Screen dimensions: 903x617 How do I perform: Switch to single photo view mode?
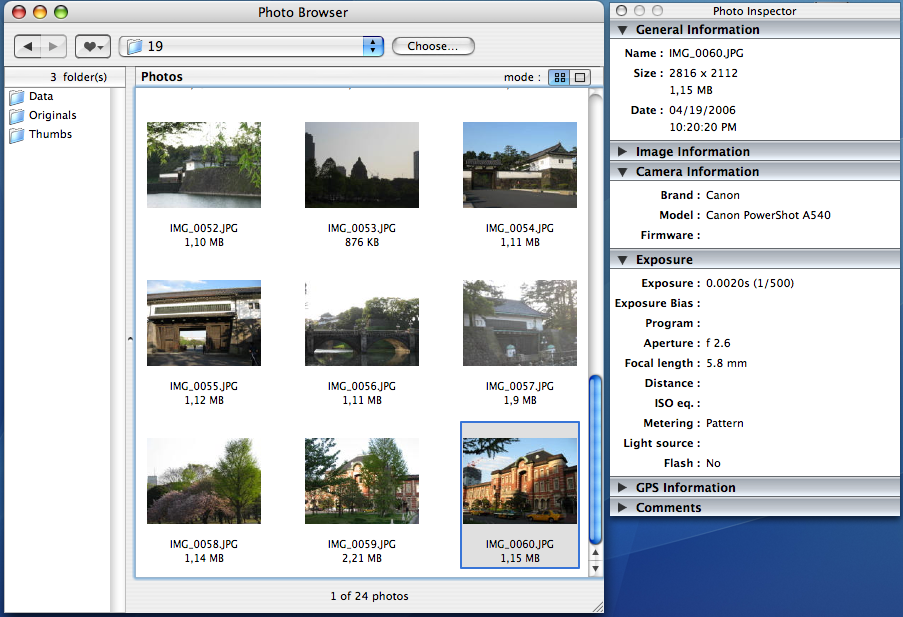click(x=579, y=77)
